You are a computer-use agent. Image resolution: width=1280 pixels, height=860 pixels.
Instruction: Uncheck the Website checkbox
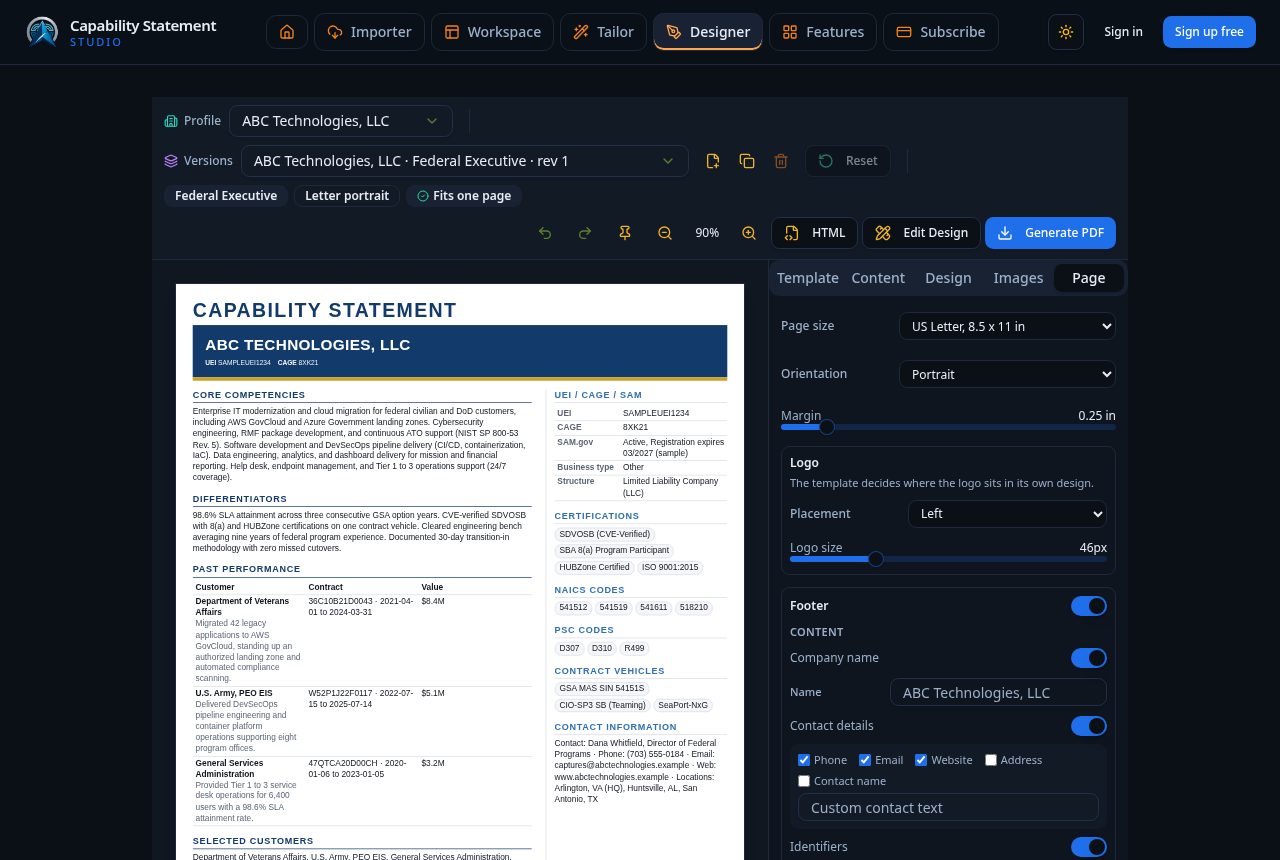point(921,760)
